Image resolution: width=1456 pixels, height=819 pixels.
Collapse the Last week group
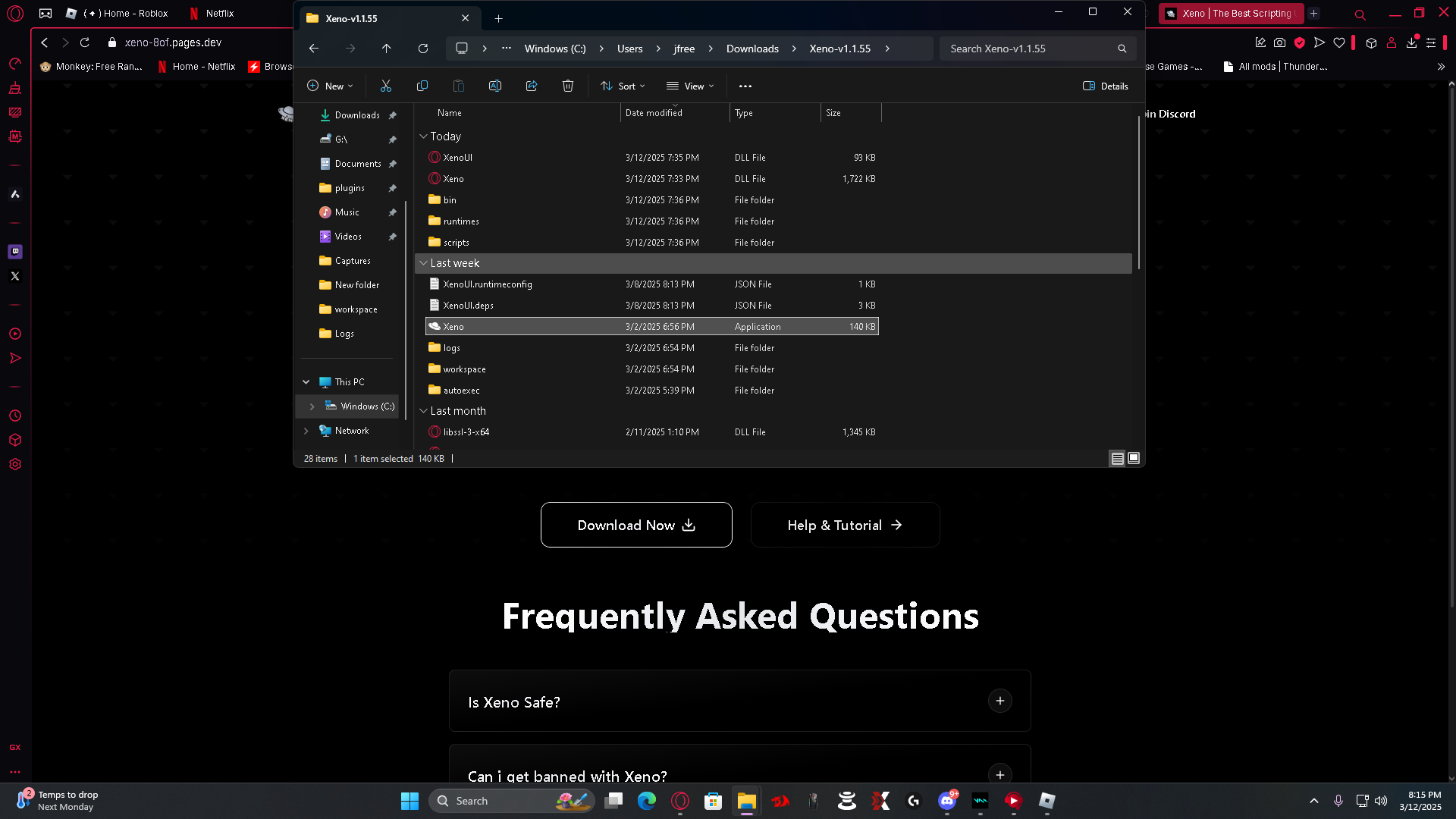pos(423,263)
